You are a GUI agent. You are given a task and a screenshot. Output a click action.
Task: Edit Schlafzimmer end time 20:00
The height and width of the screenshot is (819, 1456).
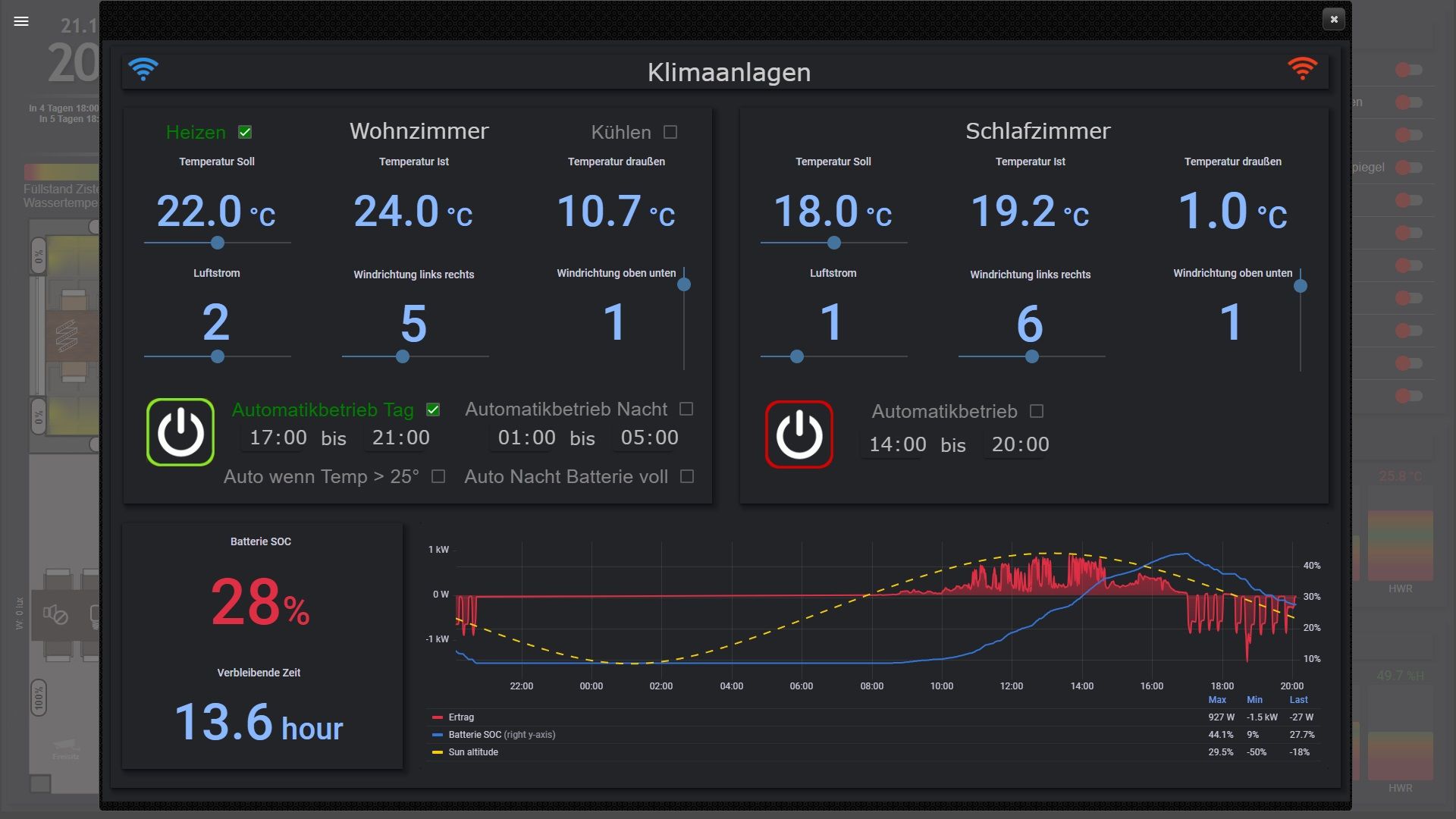click(1021, 445)
